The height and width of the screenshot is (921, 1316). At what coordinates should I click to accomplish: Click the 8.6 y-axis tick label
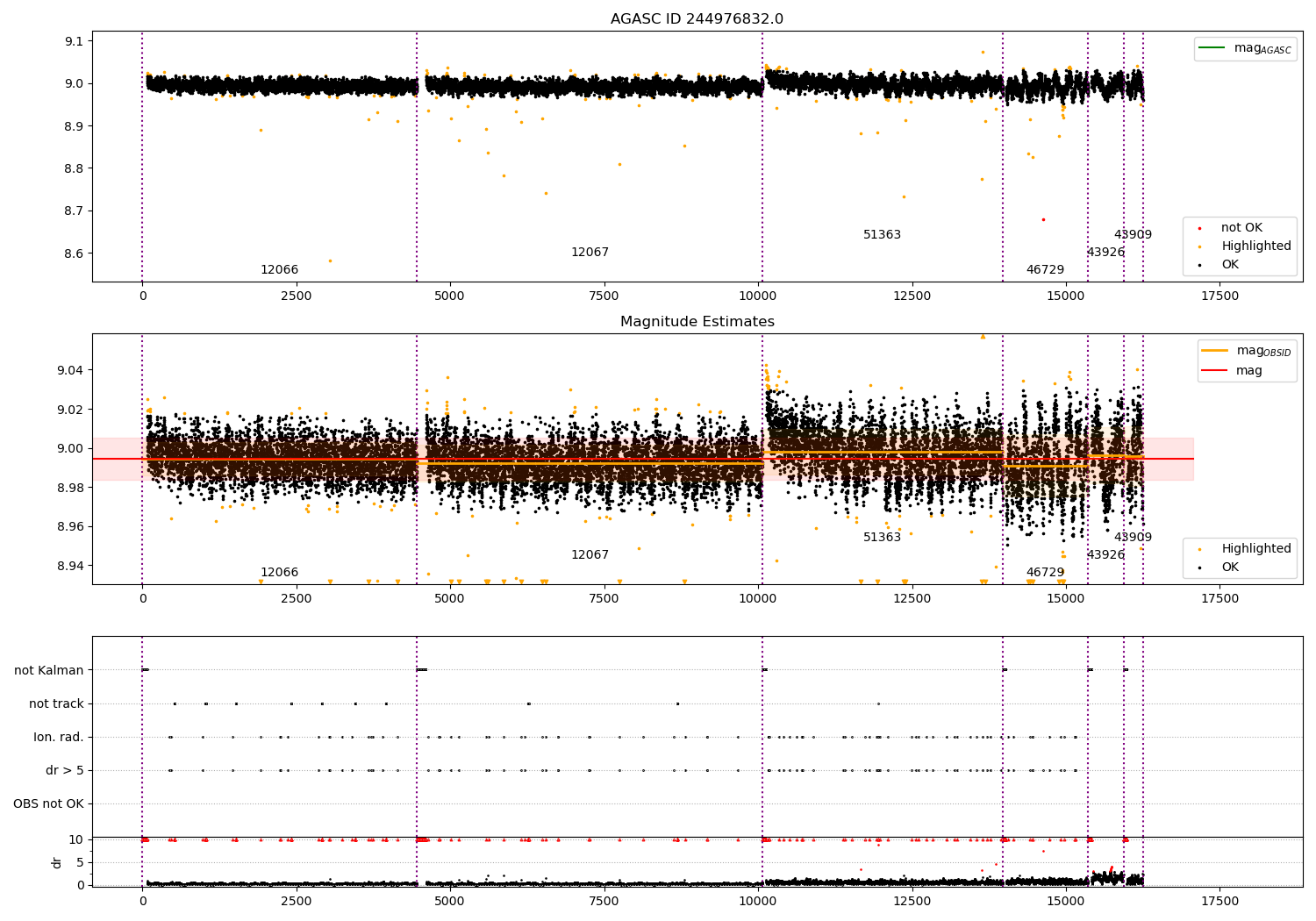point(73,253)
